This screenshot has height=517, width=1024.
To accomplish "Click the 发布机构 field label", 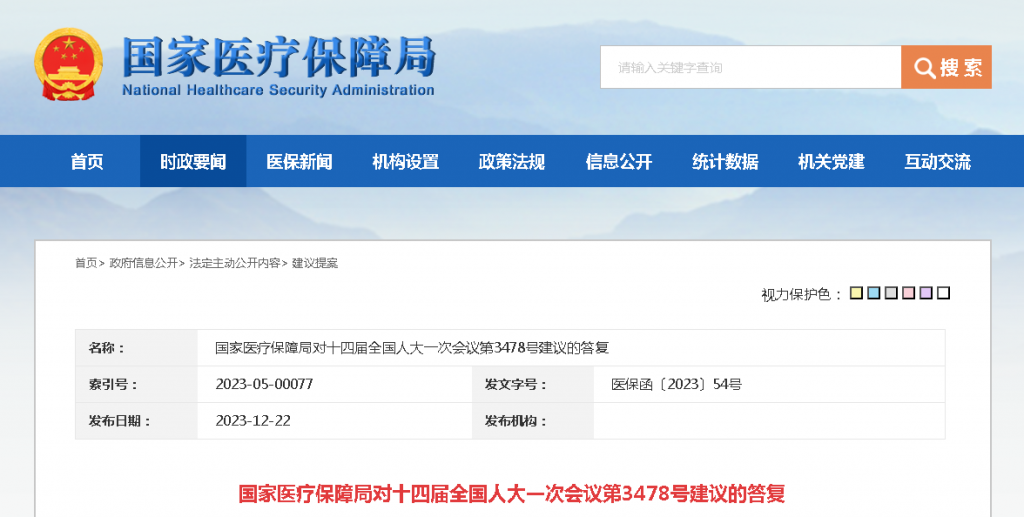I will coord(515,421).
